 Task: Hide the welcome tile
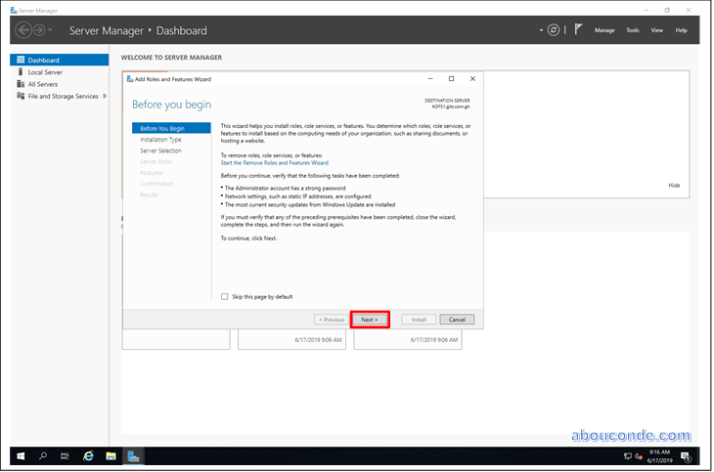pos(673,185)
